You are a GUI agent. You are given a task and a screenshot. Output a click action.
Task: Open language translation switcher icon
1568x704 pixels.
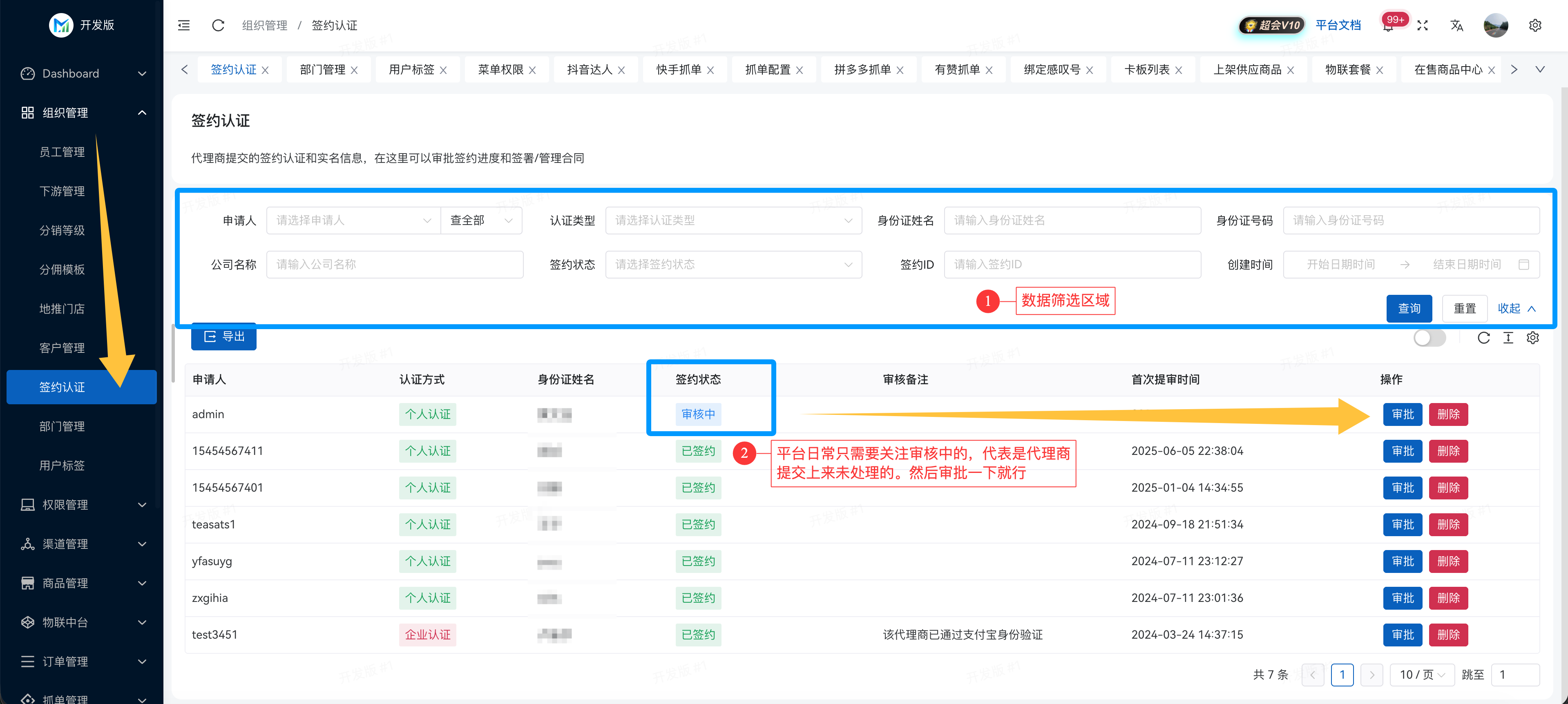pos(1456,25)
